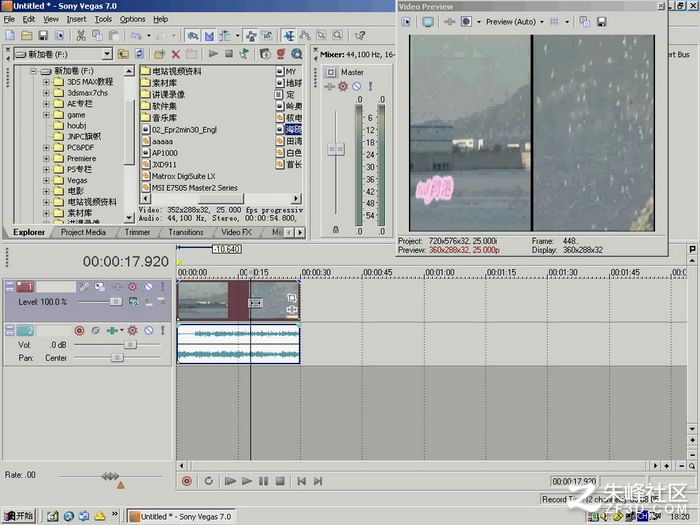Viewport: 700px width, 525px height.
Task: Click Track FX on video track 1
Action: tap(133, 287)
